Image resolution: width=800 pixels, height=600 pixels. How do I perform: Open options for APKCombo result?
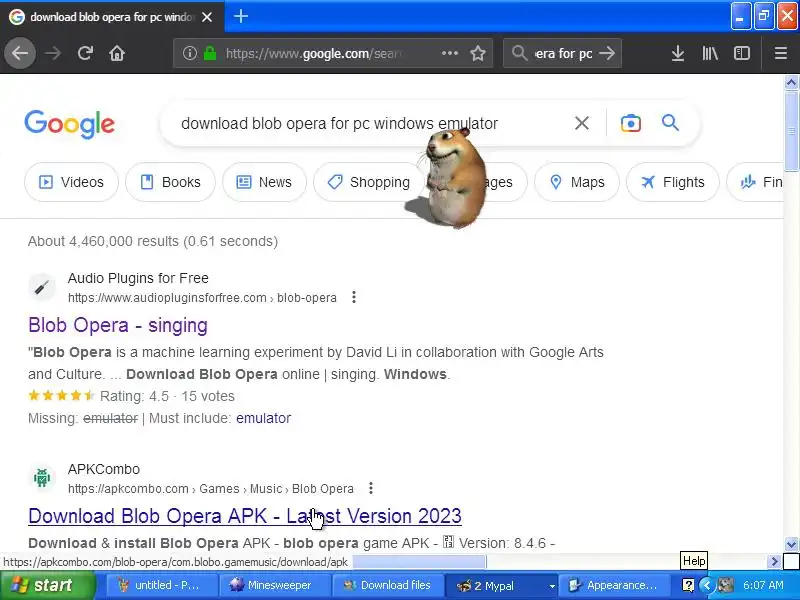[x=371, y=488]
